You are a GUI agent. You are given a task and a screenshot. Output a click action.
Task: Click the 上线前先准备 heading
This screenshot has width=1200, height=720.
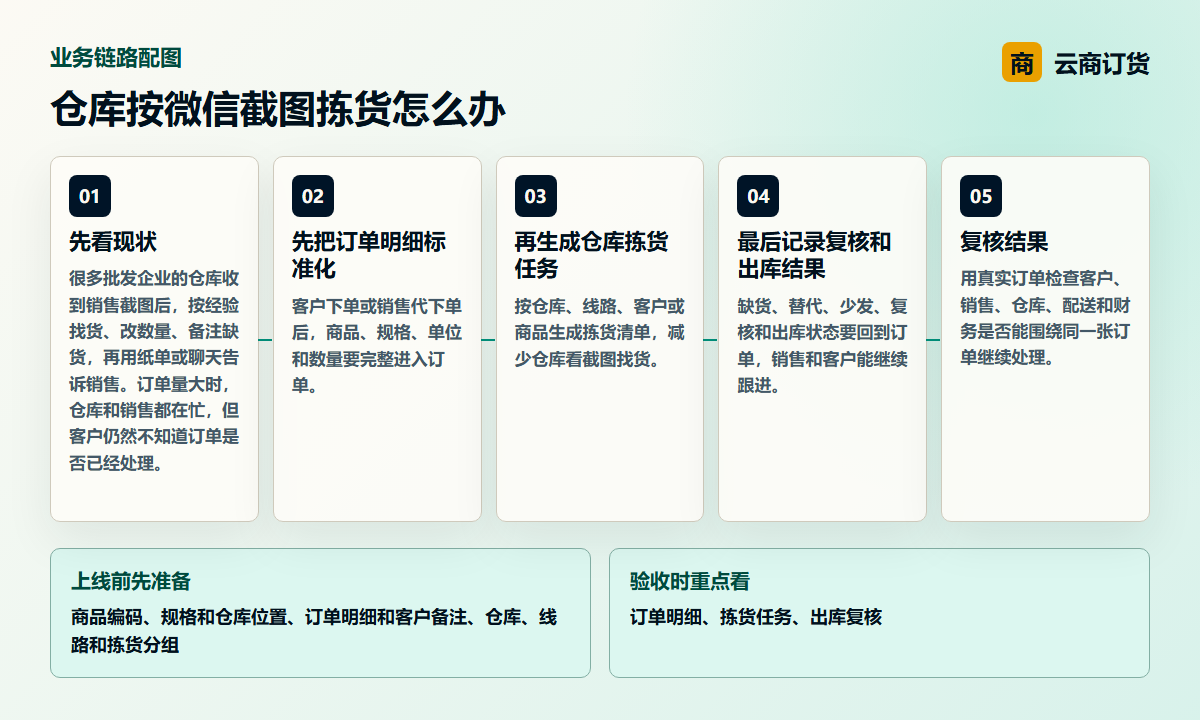[x=131, y=582]
